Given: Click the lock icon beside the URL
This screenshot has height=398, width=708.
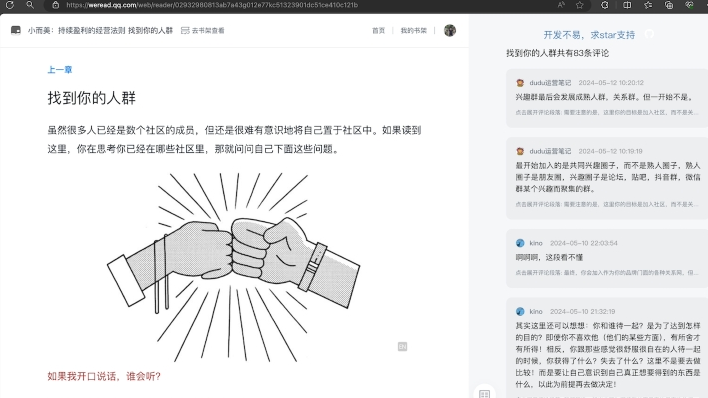Looking at the screenshot, I should pos(56,5).
